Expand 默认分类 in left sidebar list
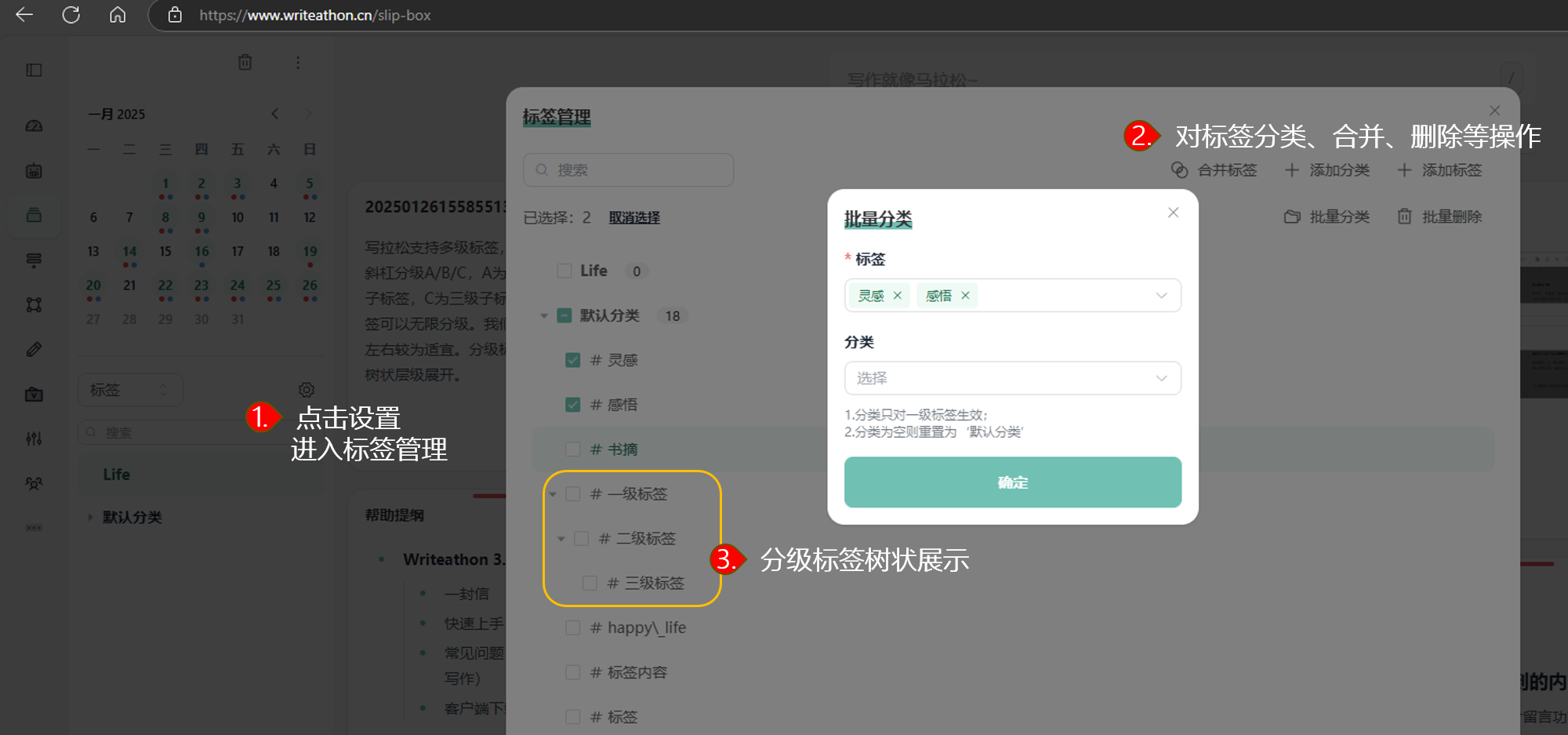1568x735 pixels. [90, 517]
